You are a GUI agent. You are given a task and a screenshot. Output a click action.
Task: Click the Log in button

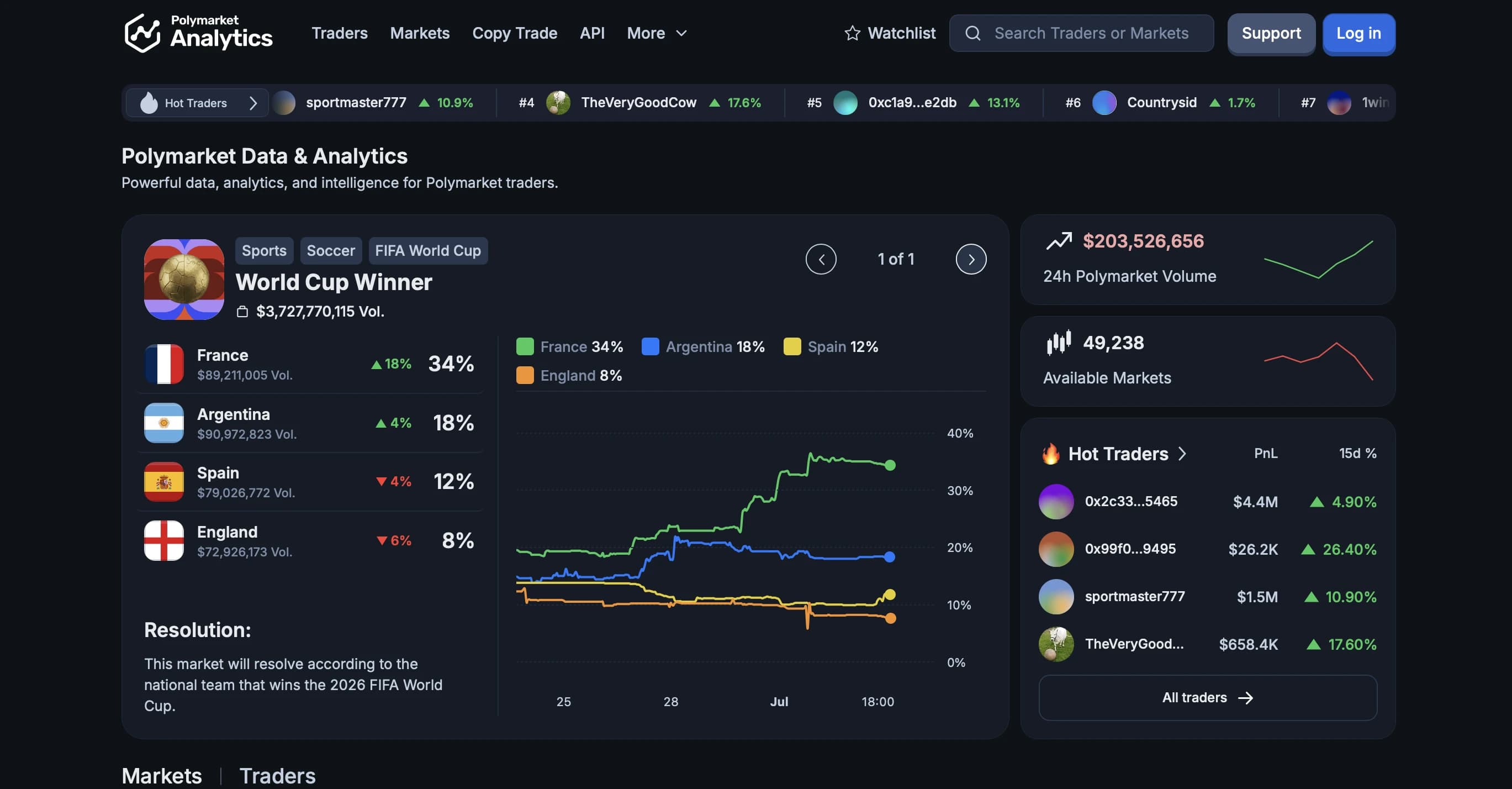(1358, 34)
